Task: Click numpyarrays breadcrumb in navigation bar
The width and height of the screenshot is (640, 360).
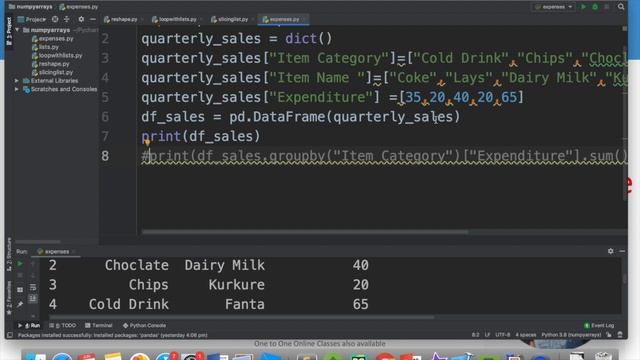Action: click(x=31, y=7)
